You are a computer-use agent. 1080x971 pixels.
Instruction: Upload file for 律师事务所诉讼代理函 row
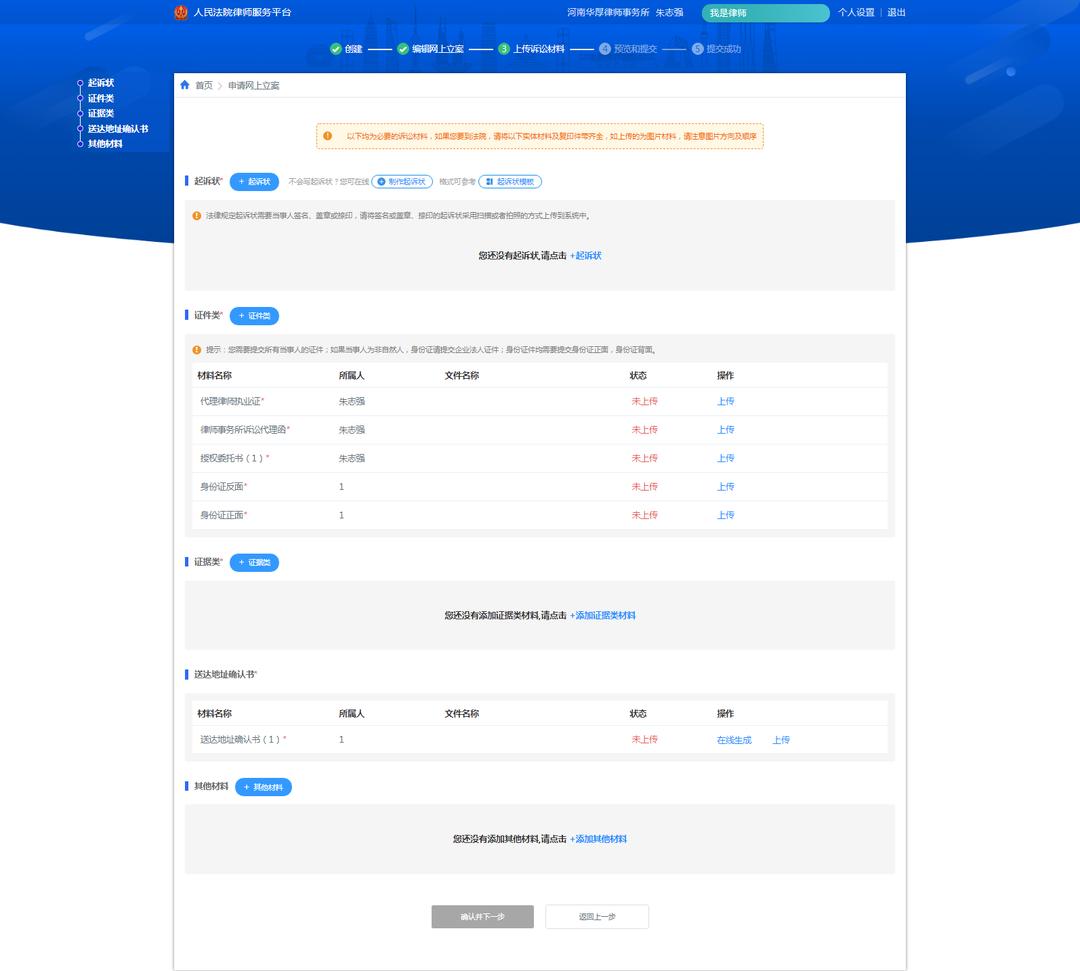pyautogui.click(x=725, y=430)
